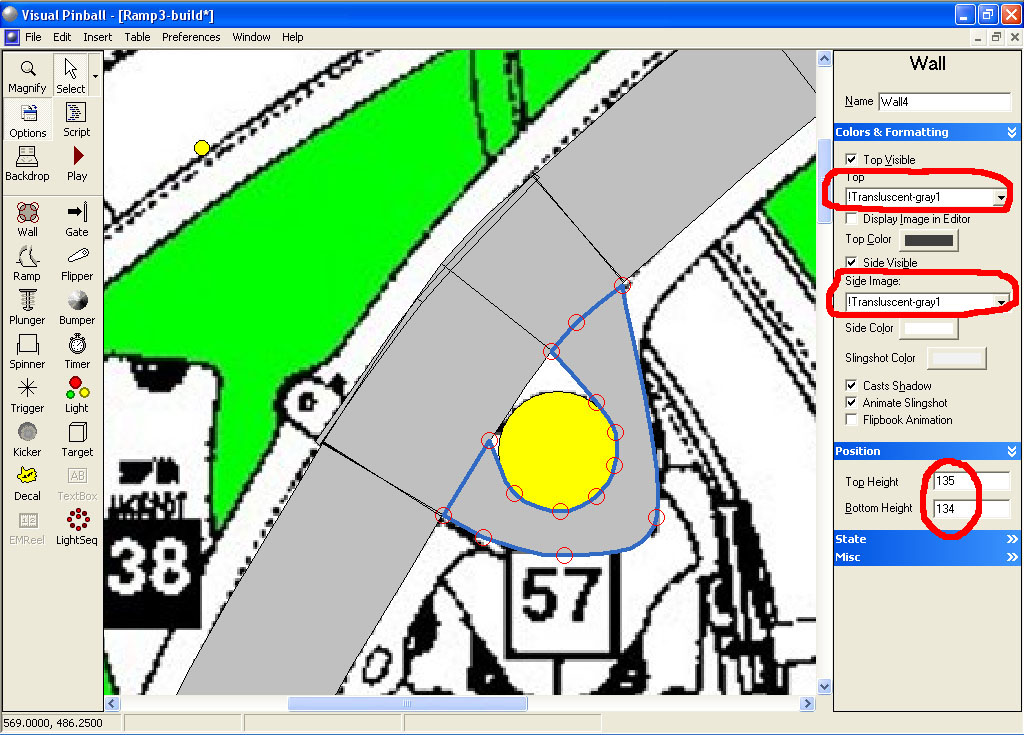
Task: Pick the Plunger tool
Action: [x=27, y=307]
